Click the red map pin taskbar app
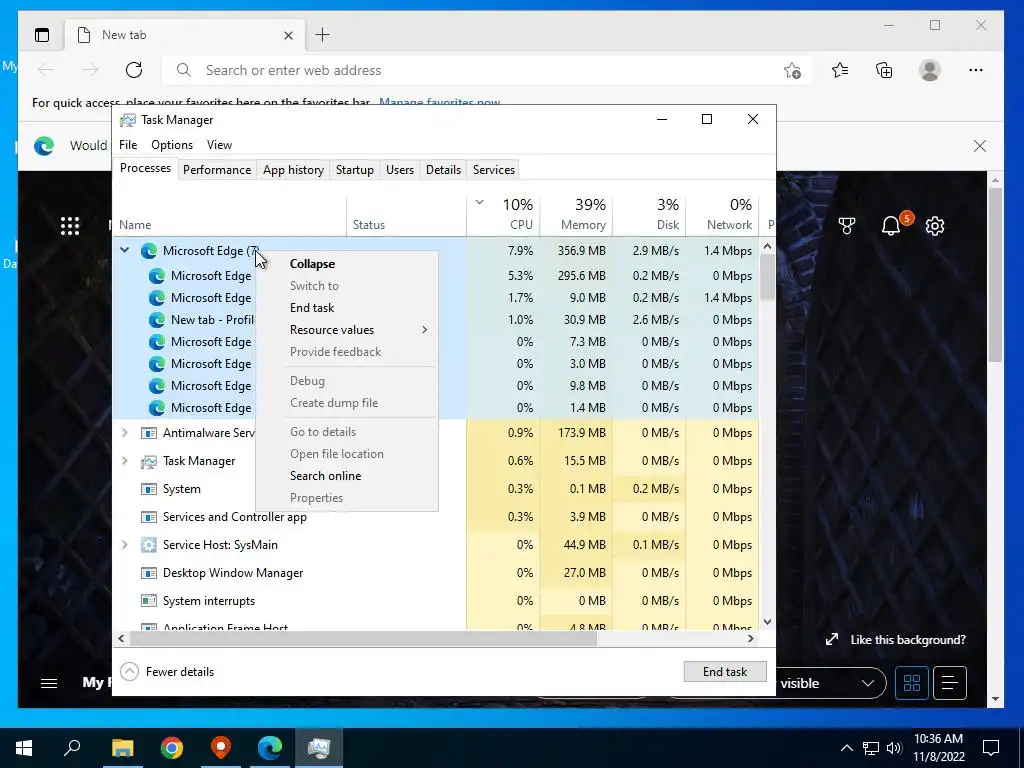 221,748
